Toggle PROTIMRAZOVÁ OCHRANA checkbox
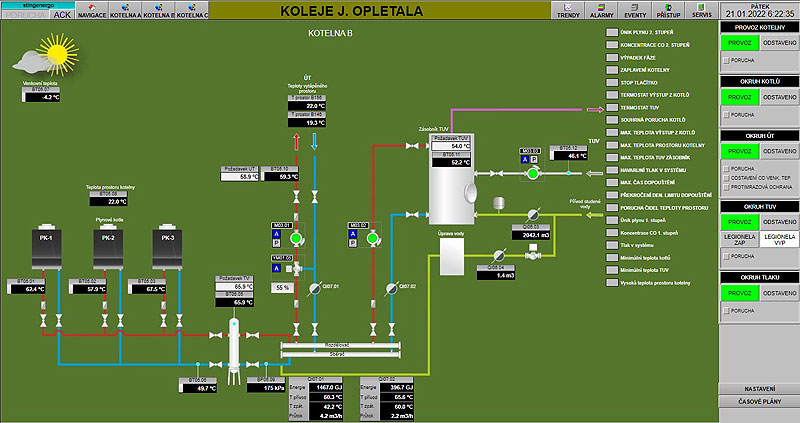Viewport: 800px width, 423px height. pos(726,187)
